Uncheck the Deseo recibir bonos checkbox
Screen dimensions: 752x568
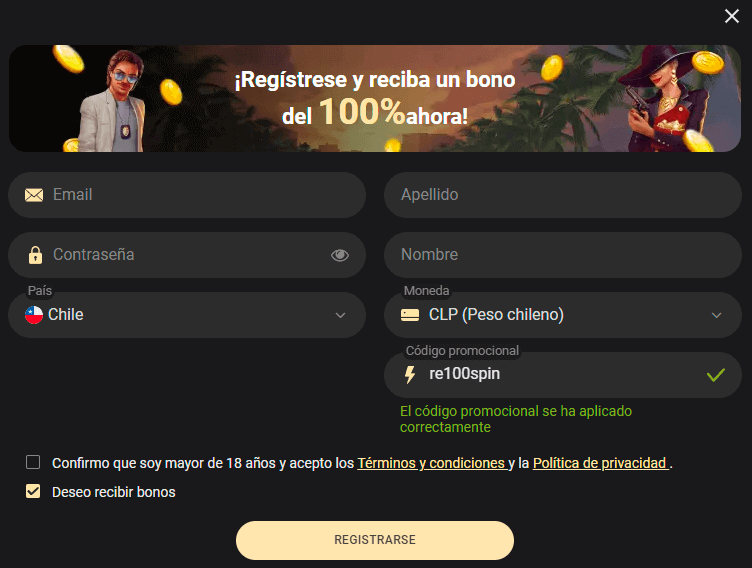point(33,491)
